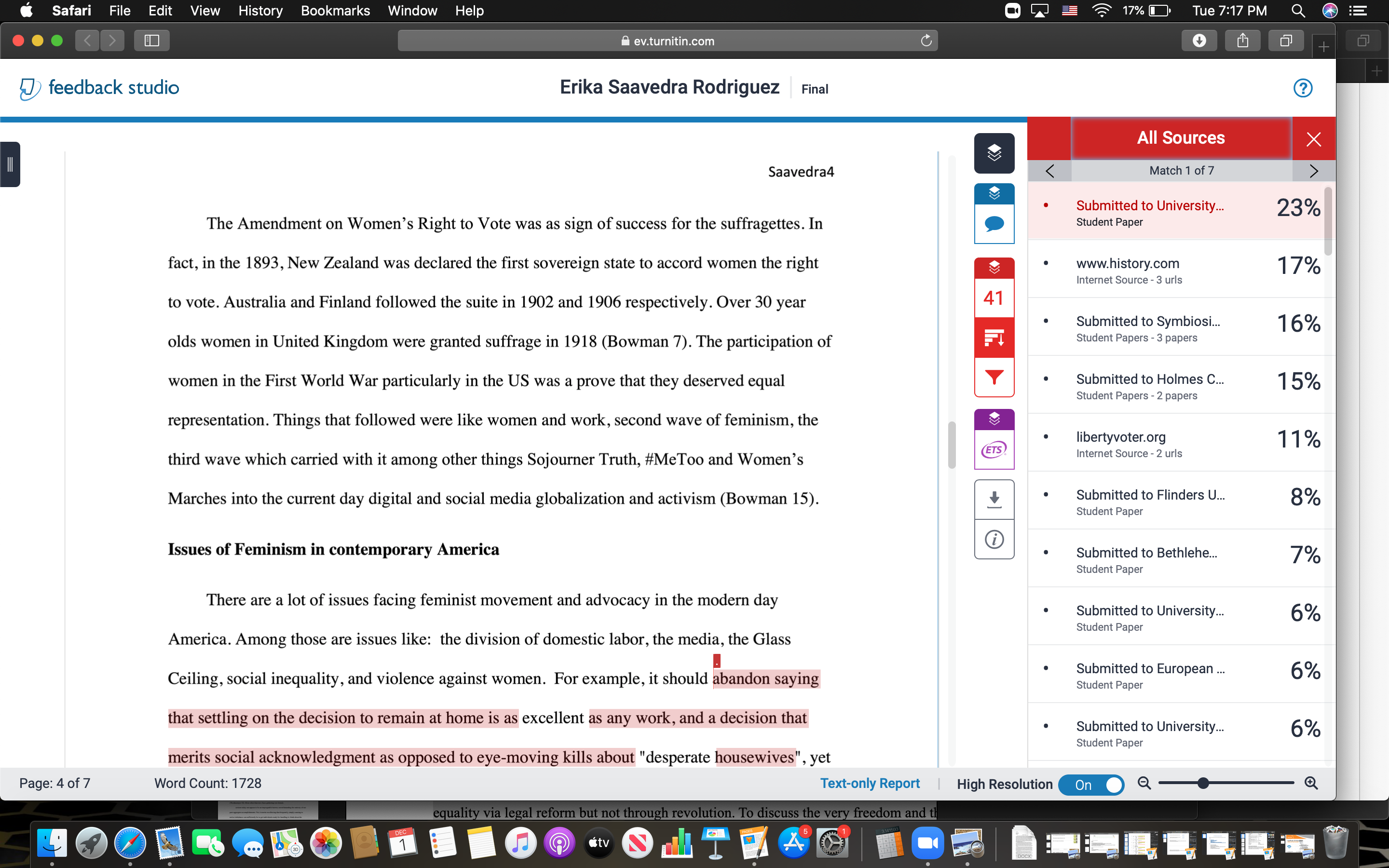Open System Preferences in the Dock
Viewport: 1389px width, 868px height.
pos(832,843)
